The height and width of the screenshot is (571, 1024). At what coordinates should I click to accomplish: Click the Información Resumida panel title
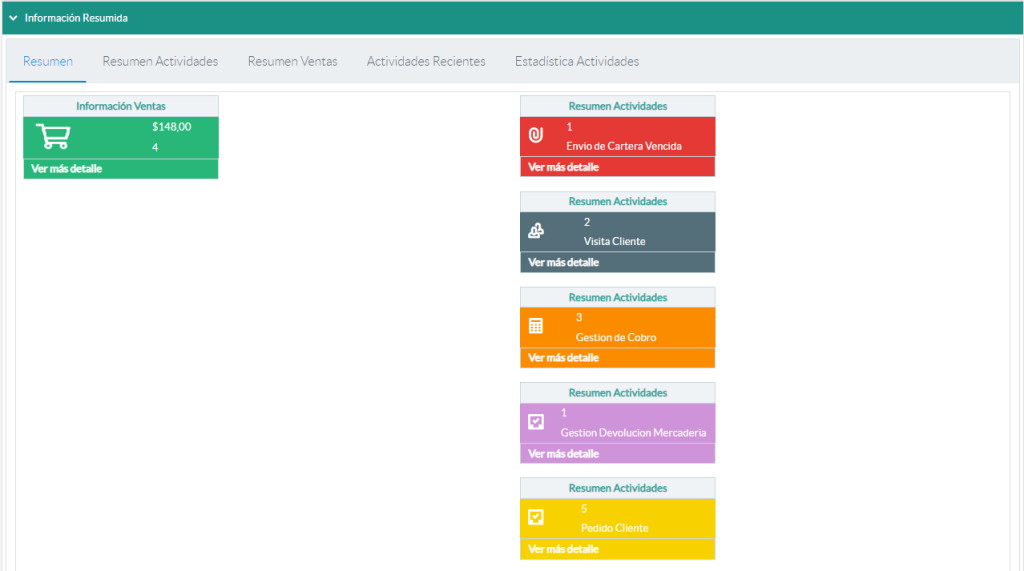[x=76, y=18]
